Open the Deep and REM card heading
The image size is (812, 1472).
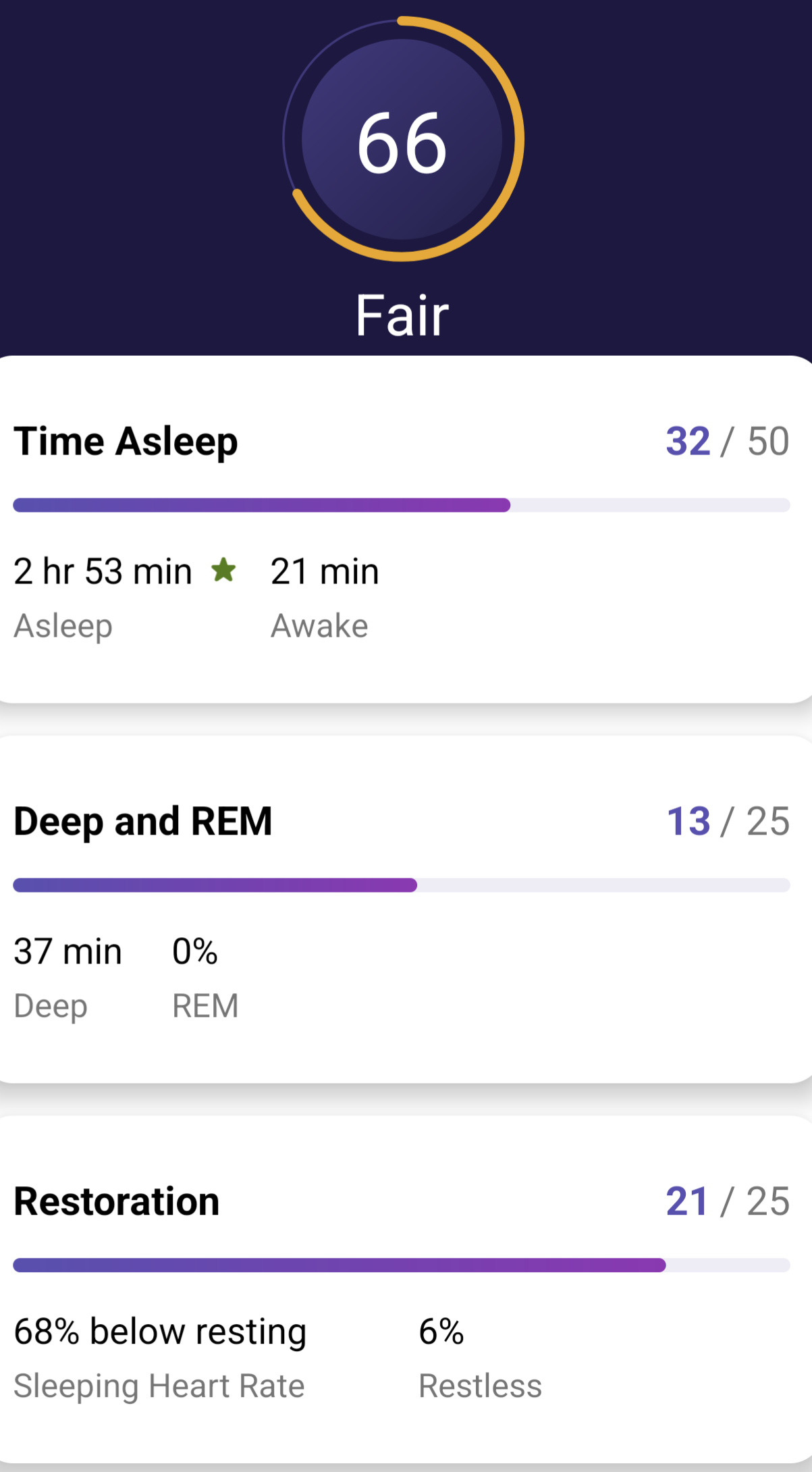pos(143,822)
